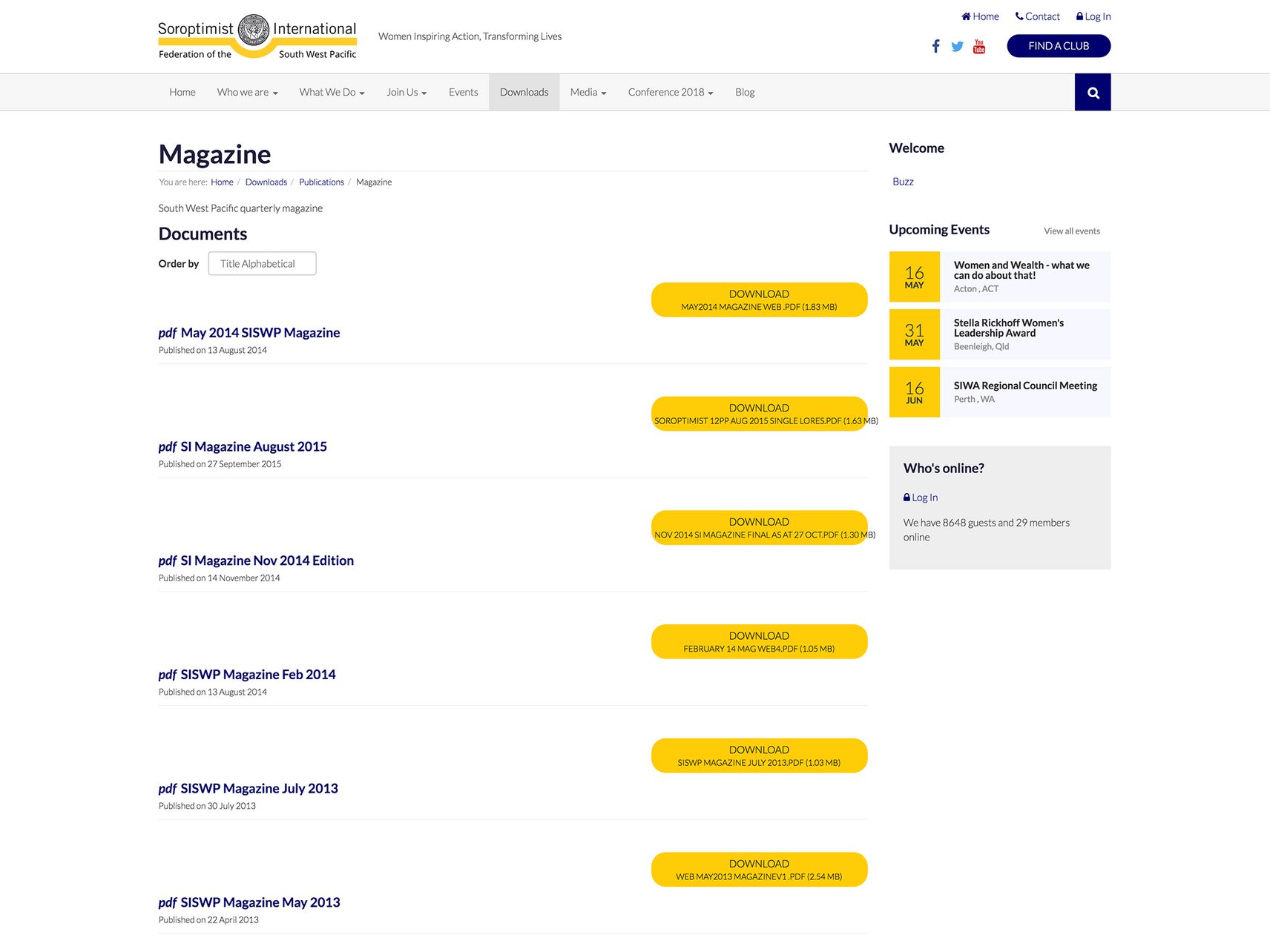Open the SISWP Magazine Feb 2014 title
Image resolution: width=1270 pixels, height=952 pixels.
tap(258, 675)
